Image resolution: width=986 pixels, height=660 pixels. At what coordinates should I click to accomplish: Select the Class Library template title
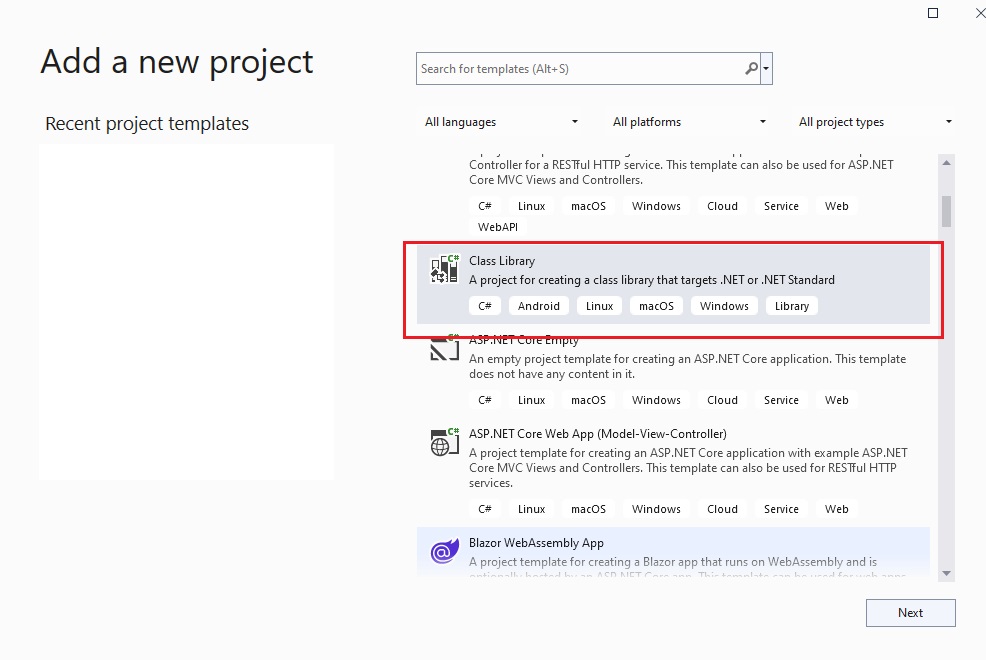(502, 261)
